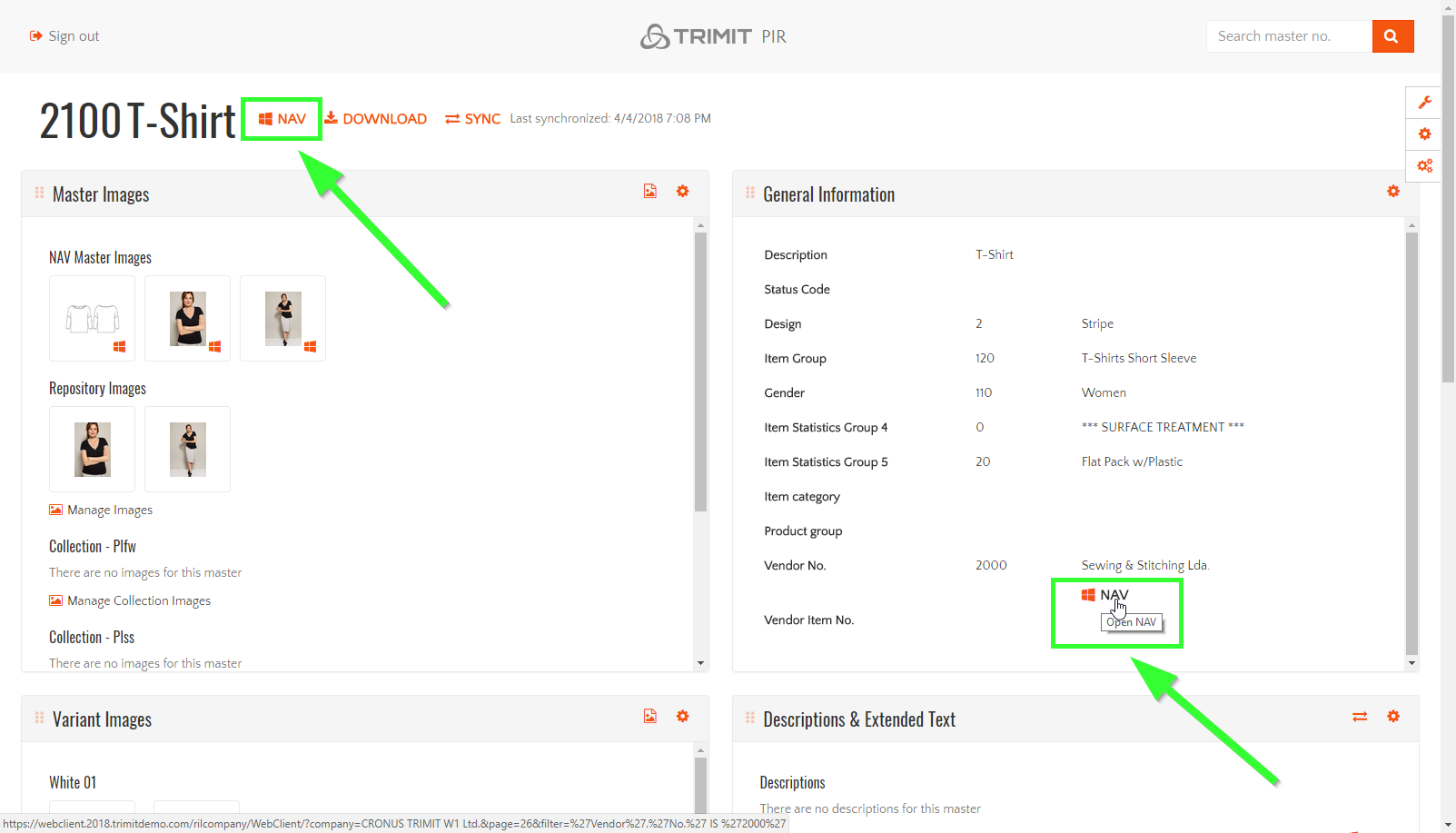1456x833 pixels.
Task: Open NAV link next to the 2100 T-Shirt title
Action: pyautogui.click(x=282, y=119)
